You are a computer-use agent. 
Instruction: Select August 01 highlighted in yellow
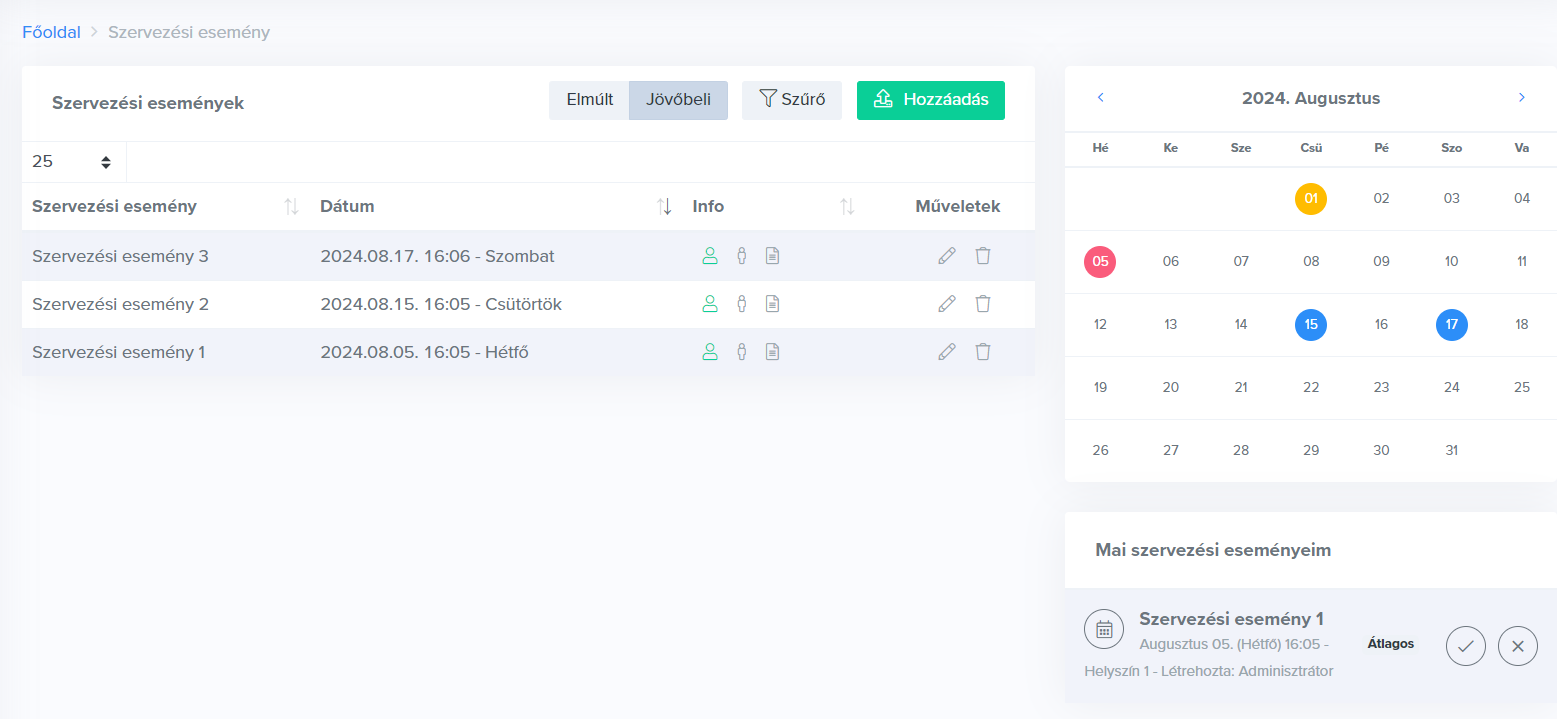[1311, 199]
